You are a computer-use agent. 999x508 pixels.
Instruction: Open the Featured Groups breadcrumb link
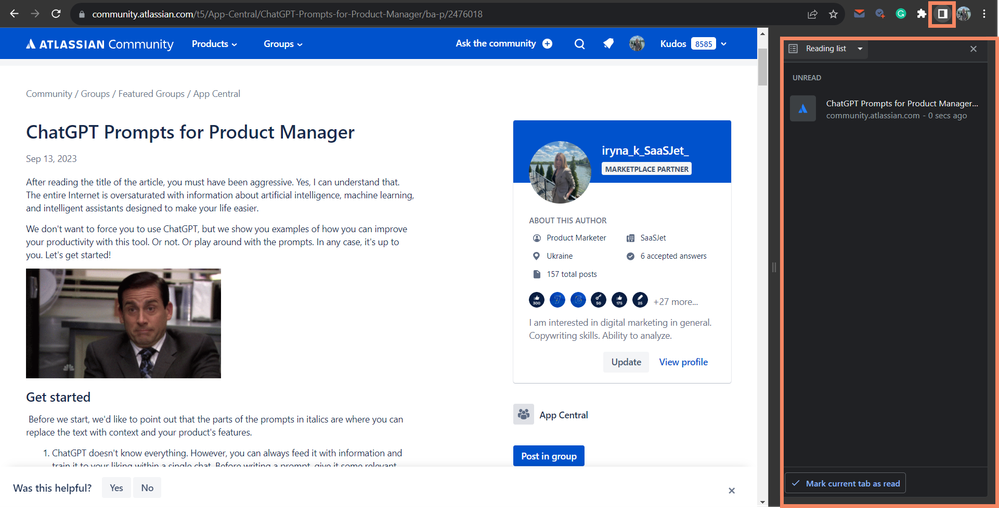151,94
